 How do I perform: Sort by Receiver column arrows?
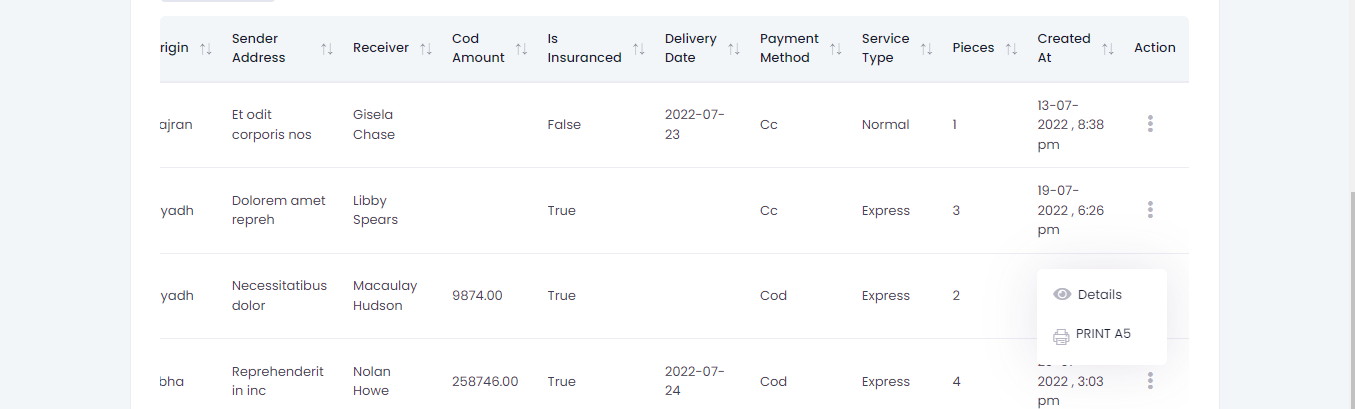426,49
